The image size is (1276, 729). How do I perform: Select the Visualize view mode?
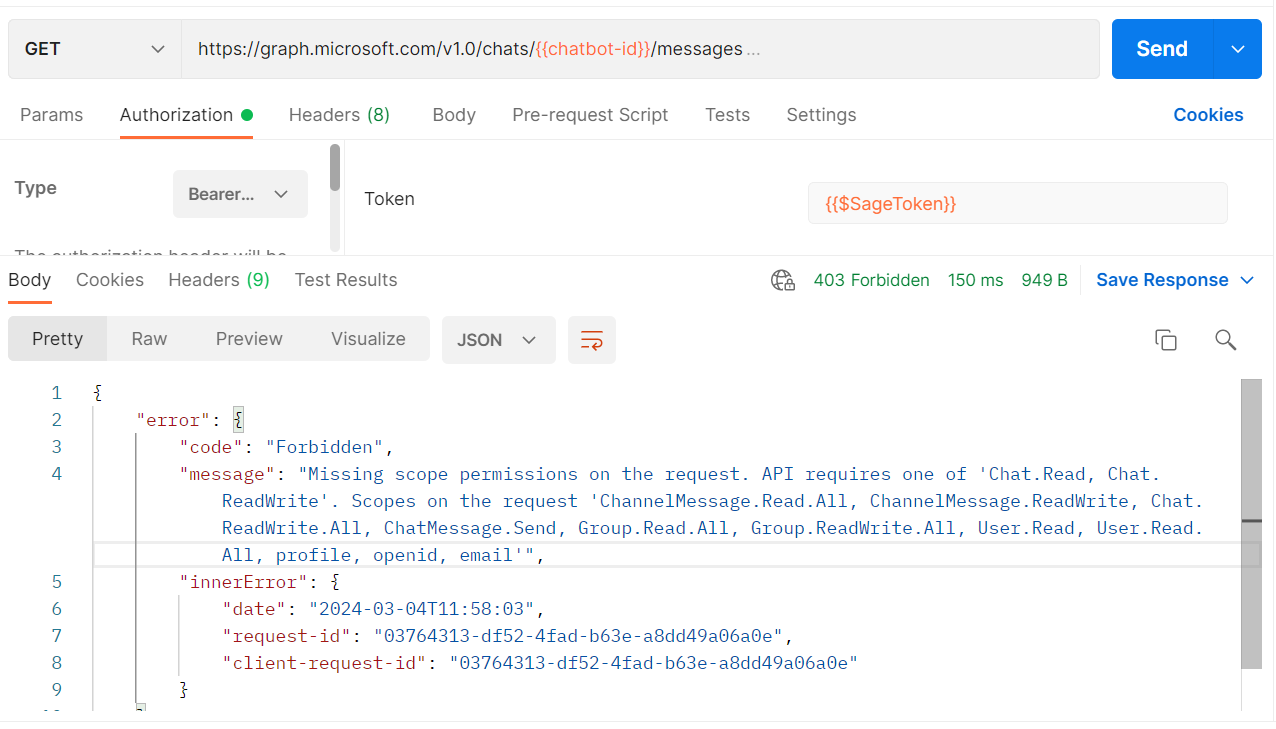(x=368, y=339)
